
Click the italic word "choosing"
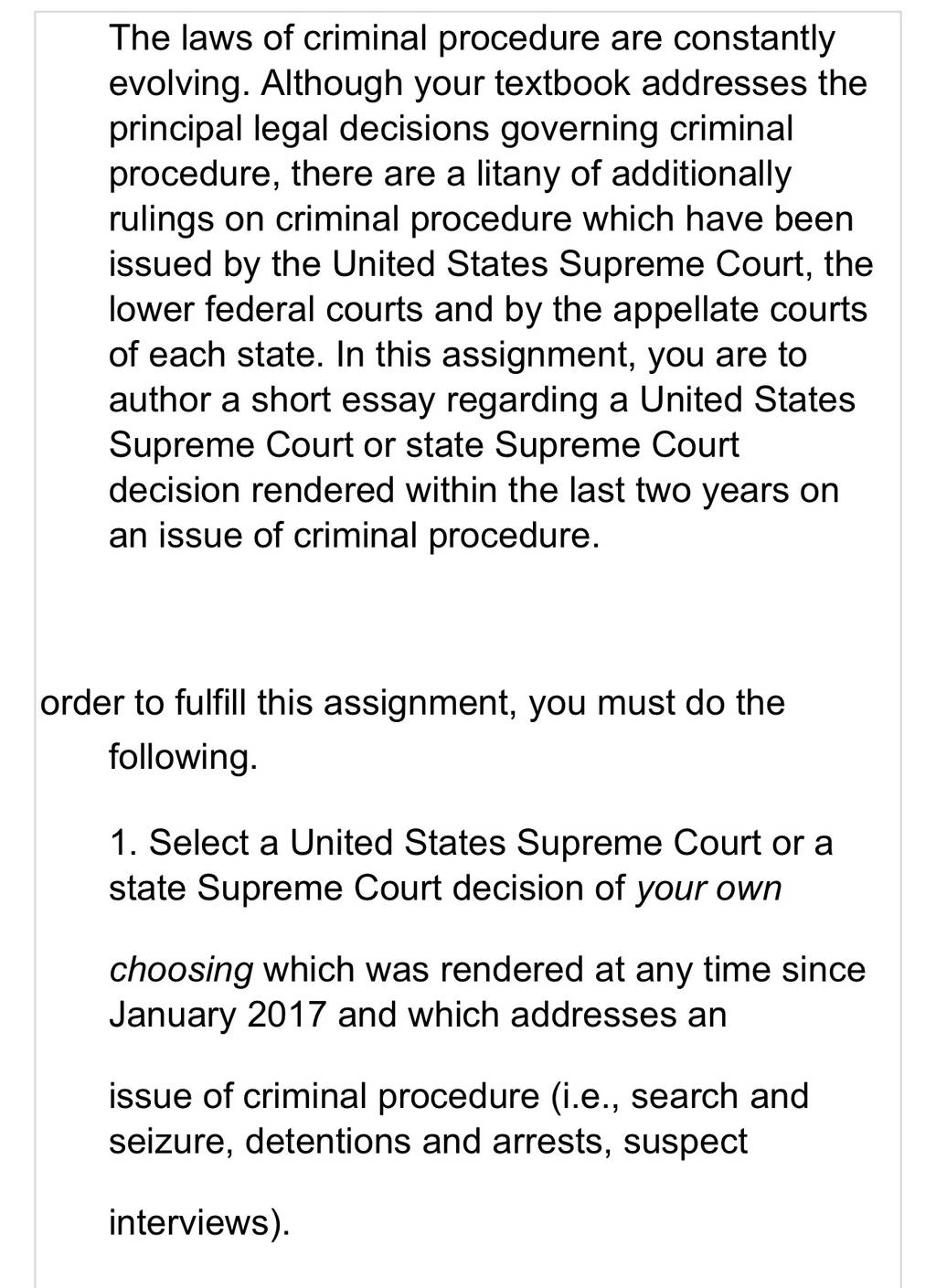click(x=180, y=971)
